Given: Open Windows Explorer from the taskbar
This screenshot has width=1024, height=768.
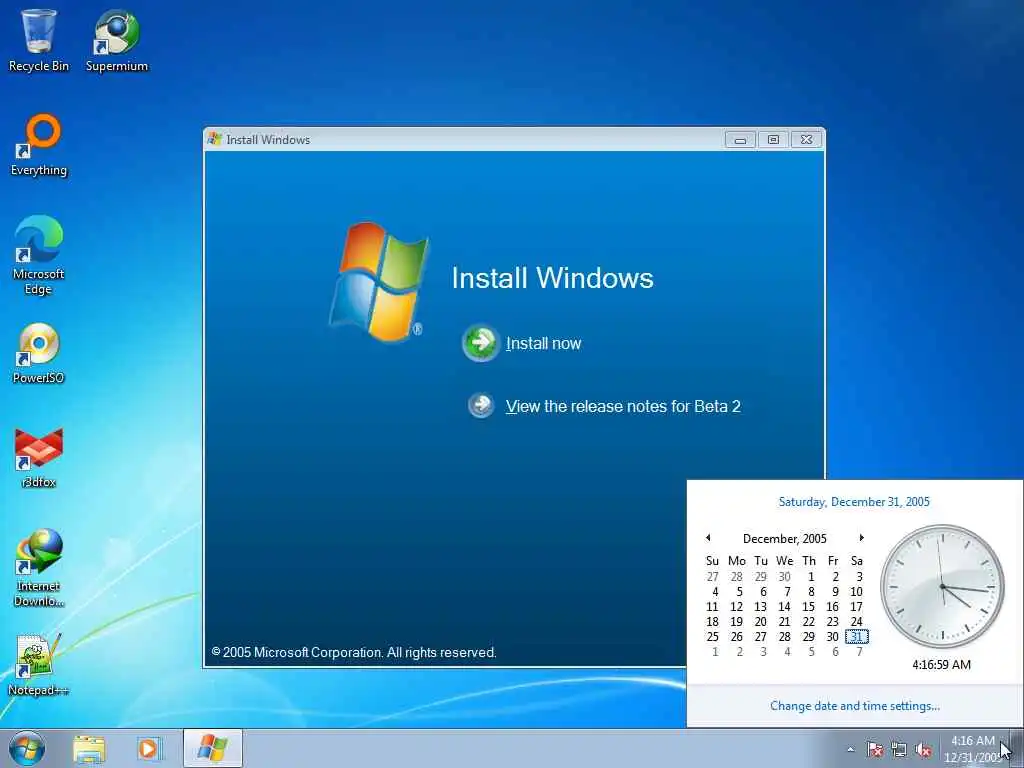Looking at the screenshot, I should pos(89,749).
